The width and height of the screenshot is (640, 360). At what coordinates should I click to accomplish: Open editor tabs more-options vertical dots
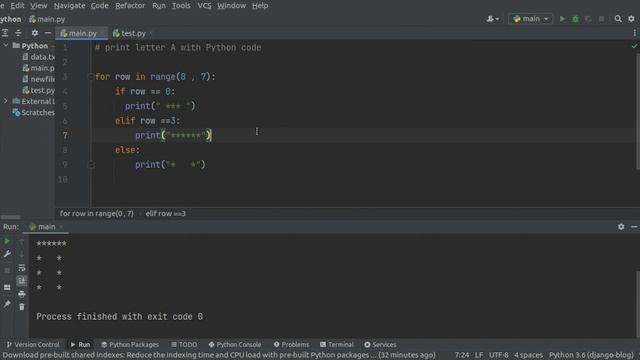(x=635, y=33)
